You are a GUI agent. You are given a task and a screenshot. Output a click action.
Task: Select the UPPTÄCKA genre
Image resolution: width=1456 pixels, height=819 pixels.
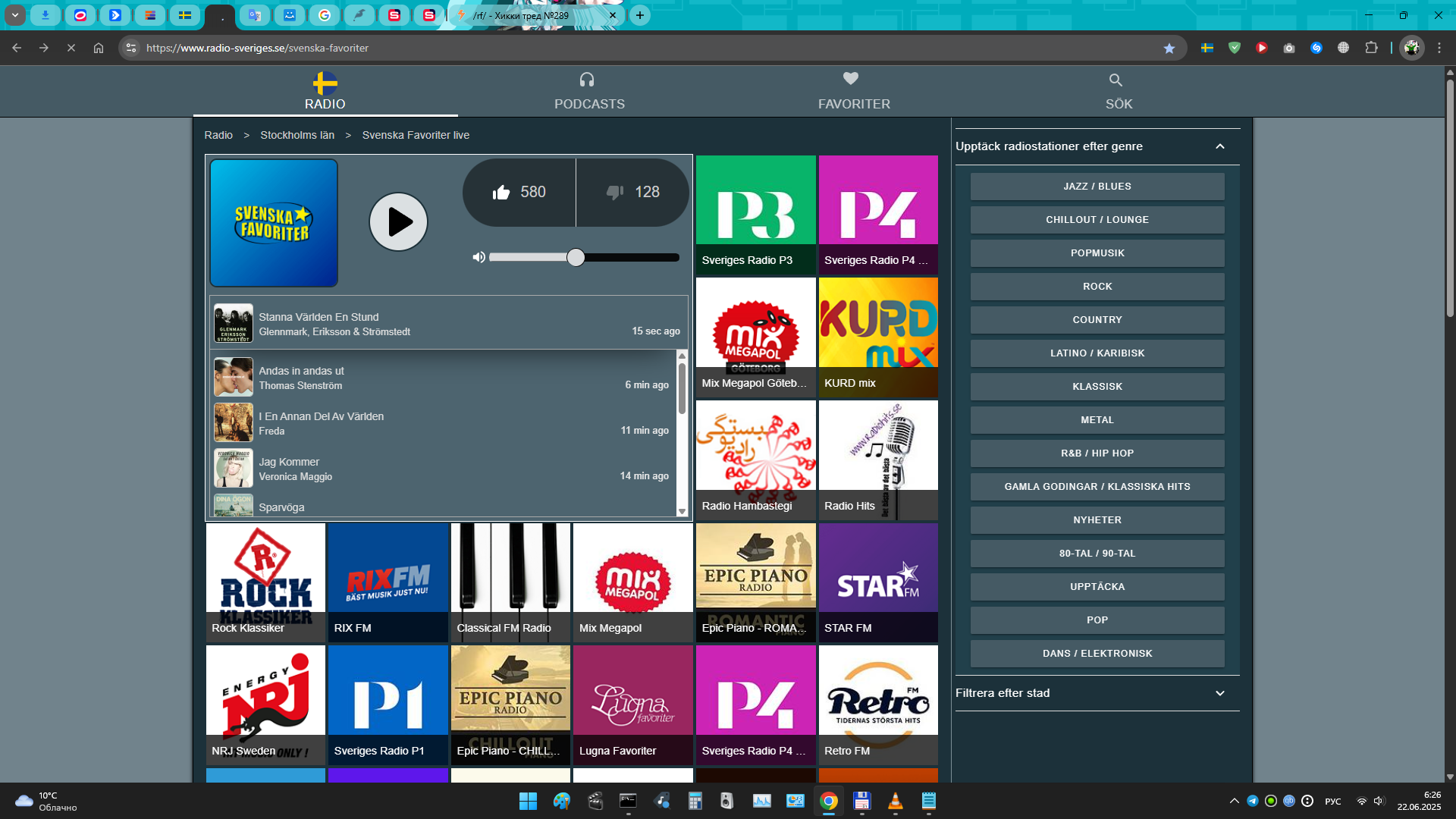pyautogui.click(x=1097, y=587)
